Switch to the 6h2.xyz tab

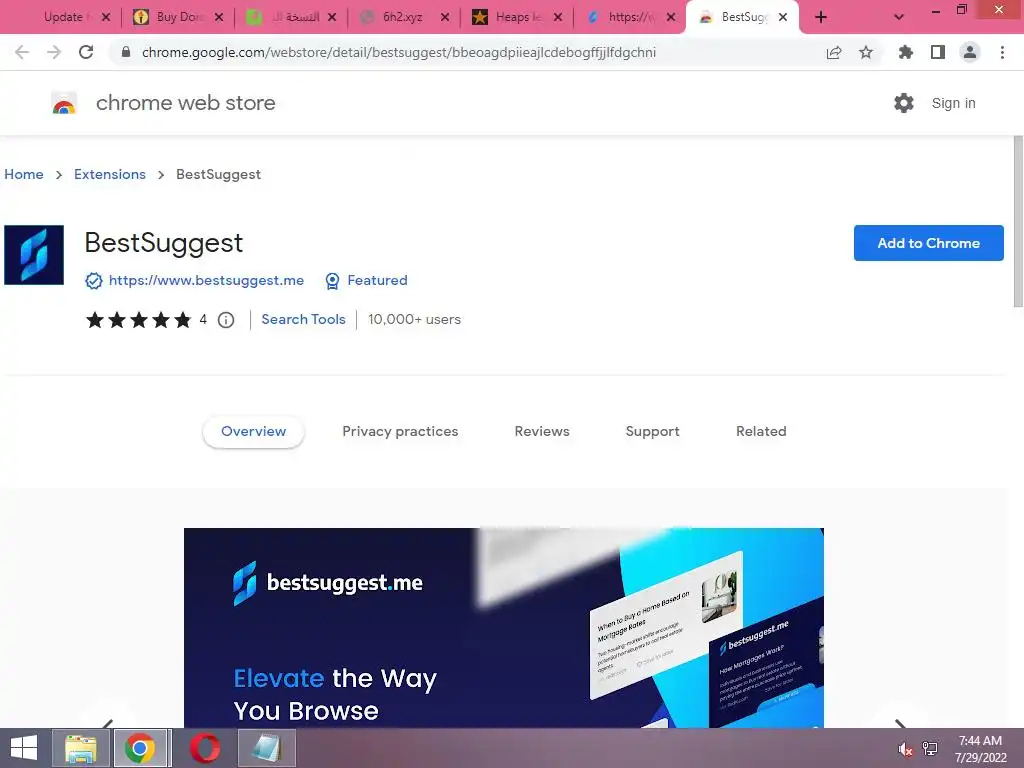coord(404,17)
